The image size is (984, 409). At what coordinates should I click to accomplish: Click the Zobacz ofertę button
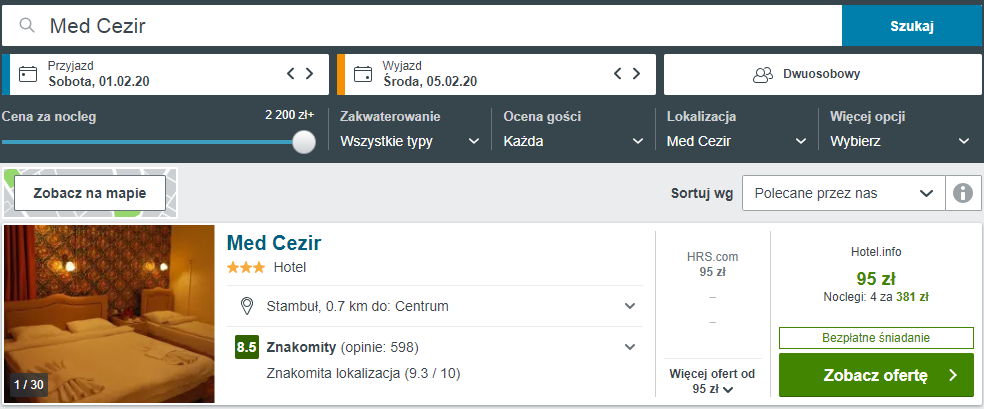876,376
